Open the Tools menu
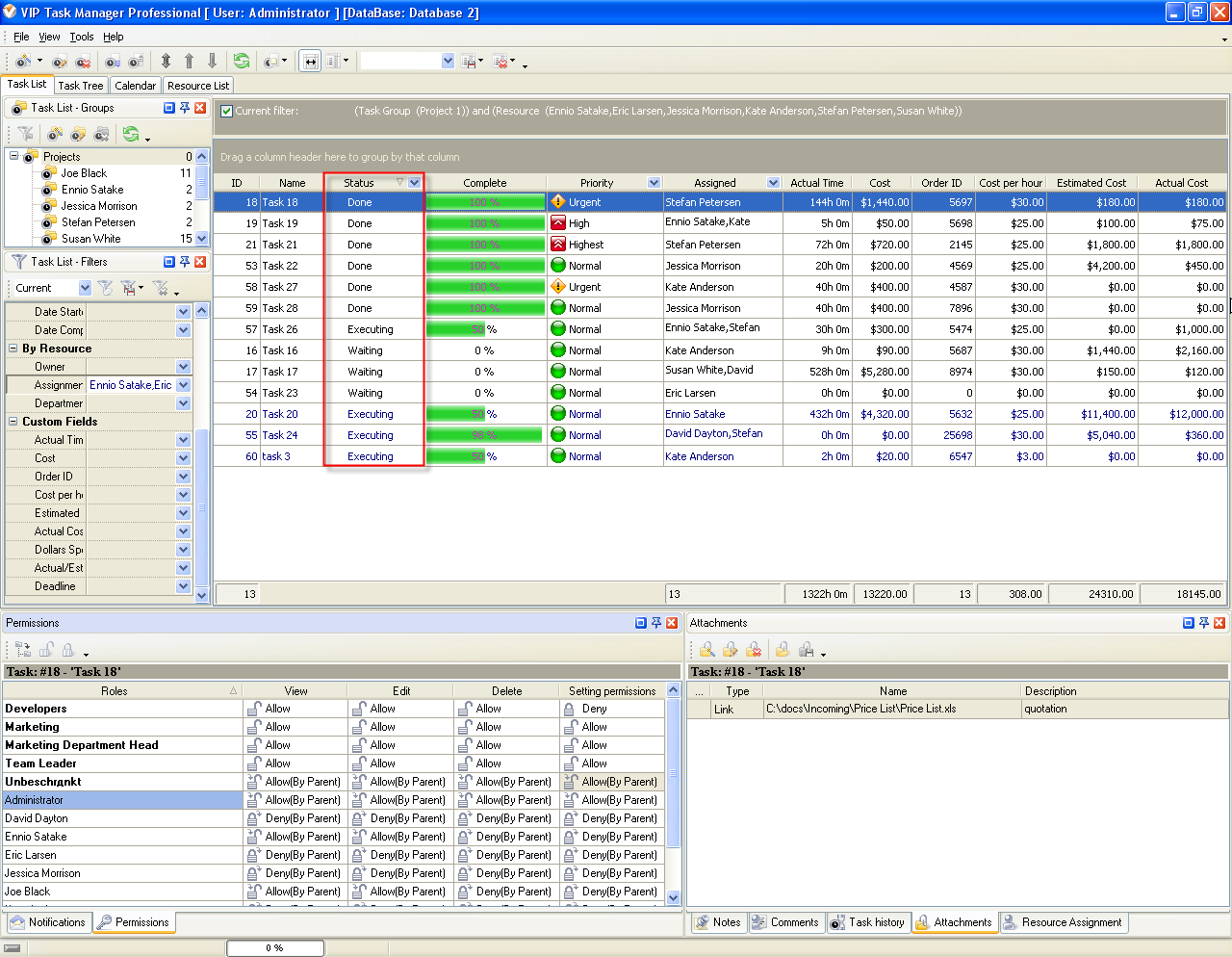This screenshot has height=957, width=1232. click(x=82, y=37)
